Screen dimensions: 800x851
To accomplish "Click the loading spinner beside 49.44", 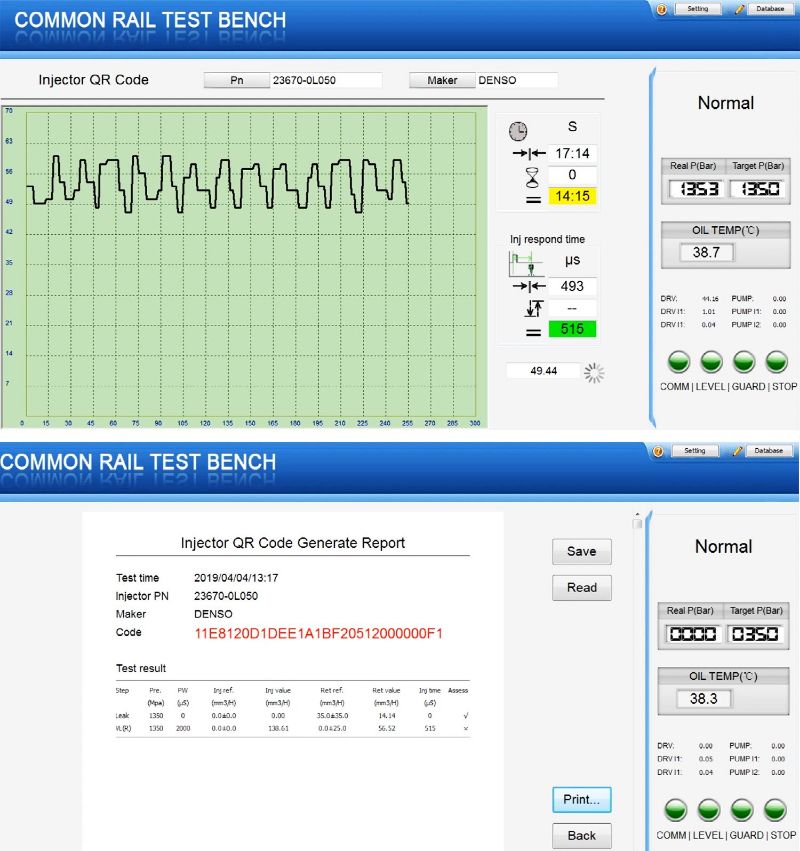I will pos(594,373).
